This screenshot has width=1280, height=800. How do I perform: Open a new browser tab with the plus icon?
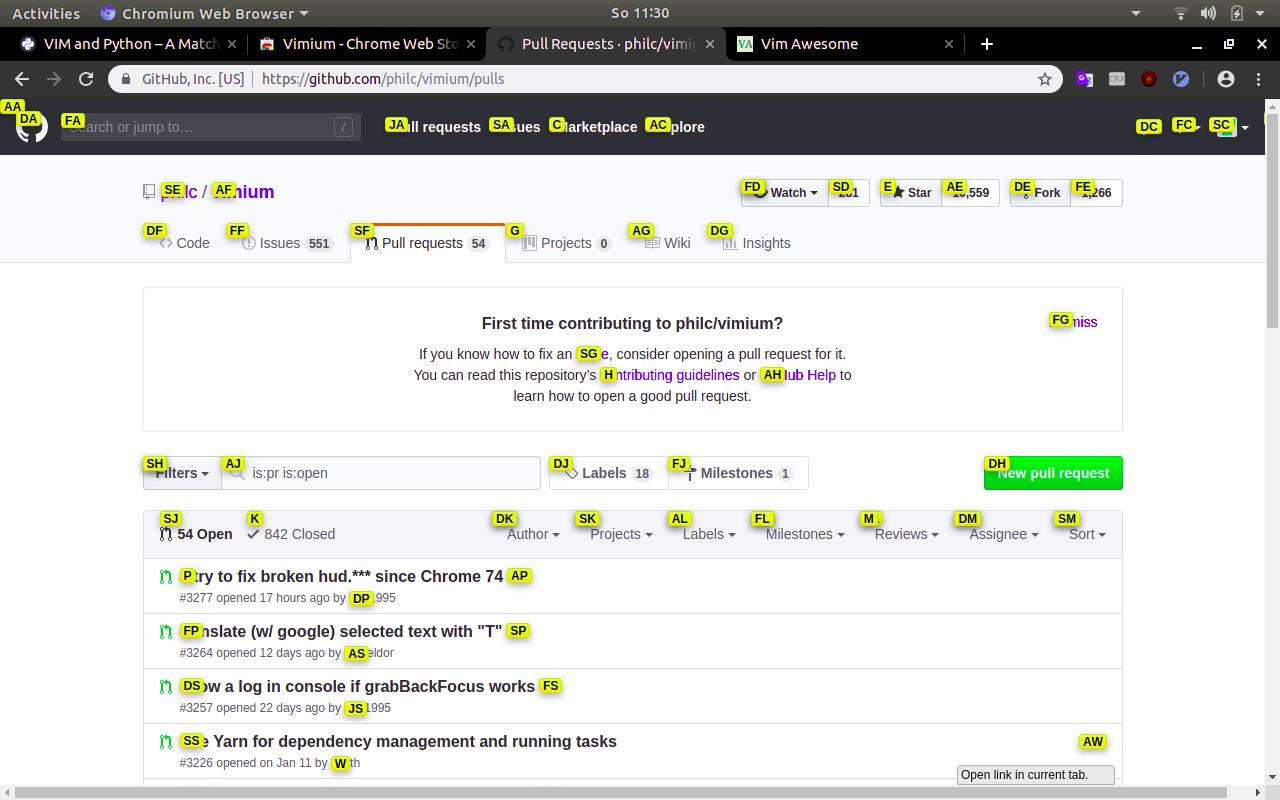point(986,44)
